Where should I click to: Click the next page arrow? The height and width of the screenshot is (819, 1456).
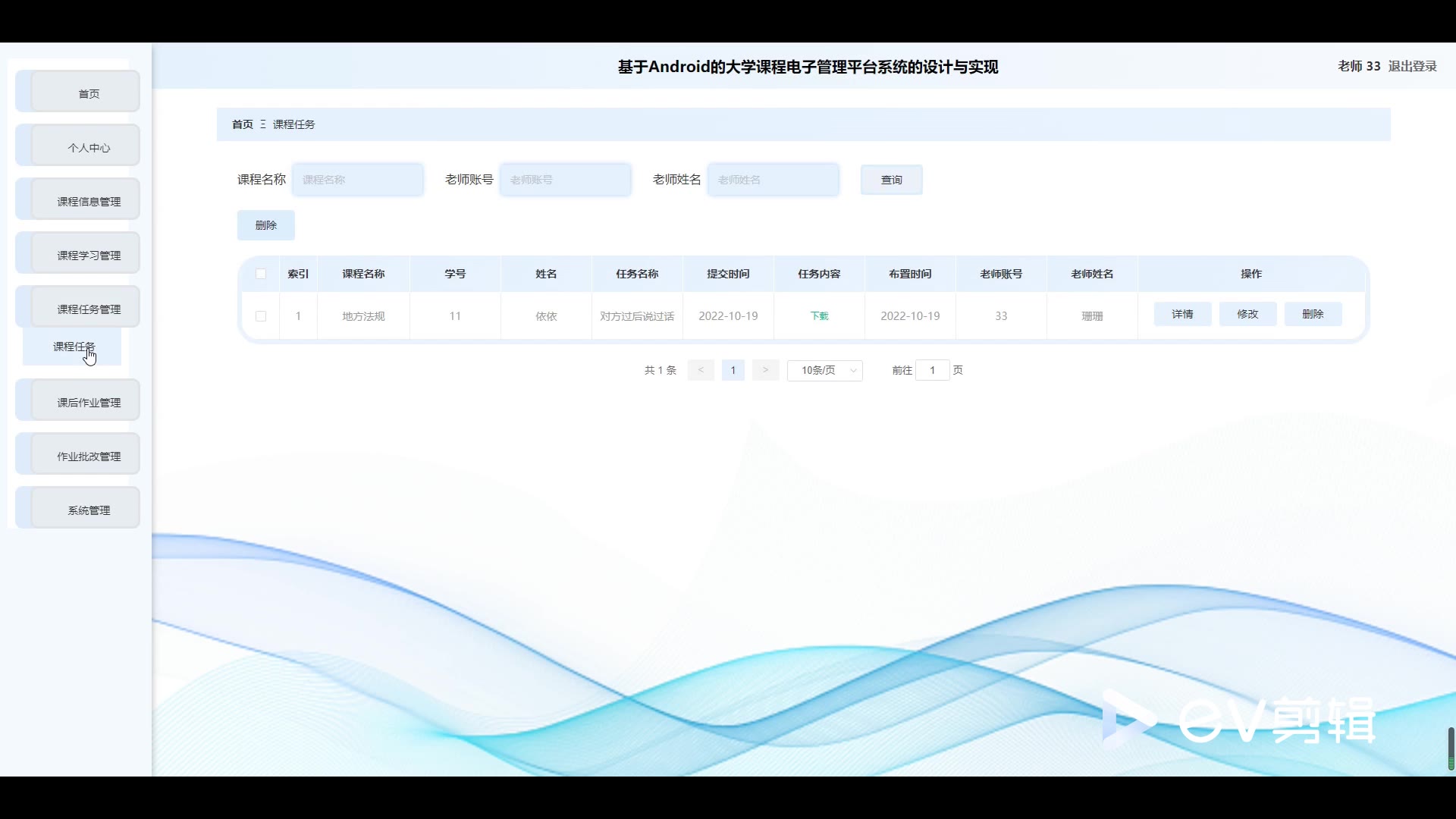click(x=765, y=370)
